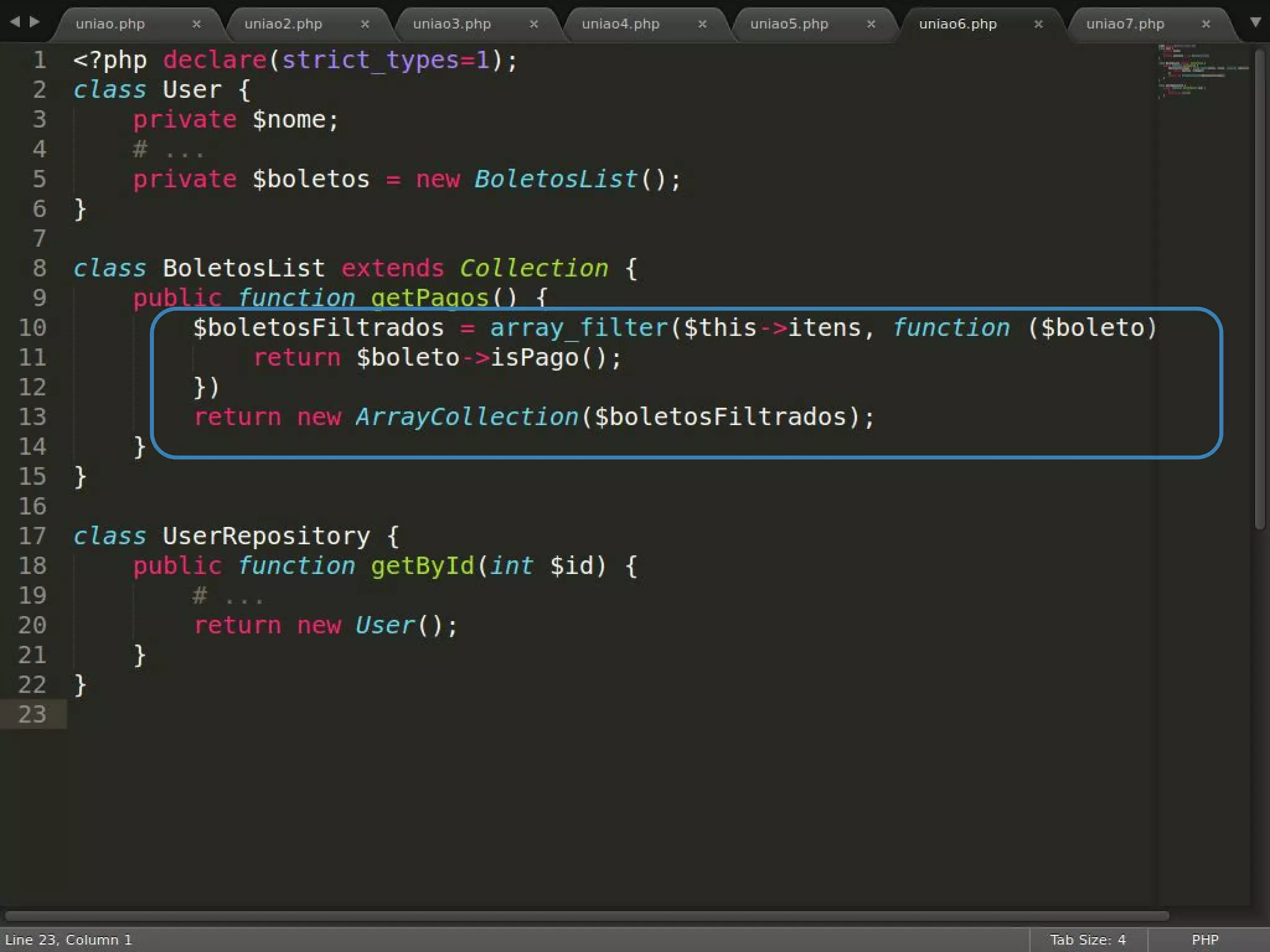Viewport: 1270px width, 952px height.
Task: Open the Tab Size: 4 menu
Action: (1088, 940)
